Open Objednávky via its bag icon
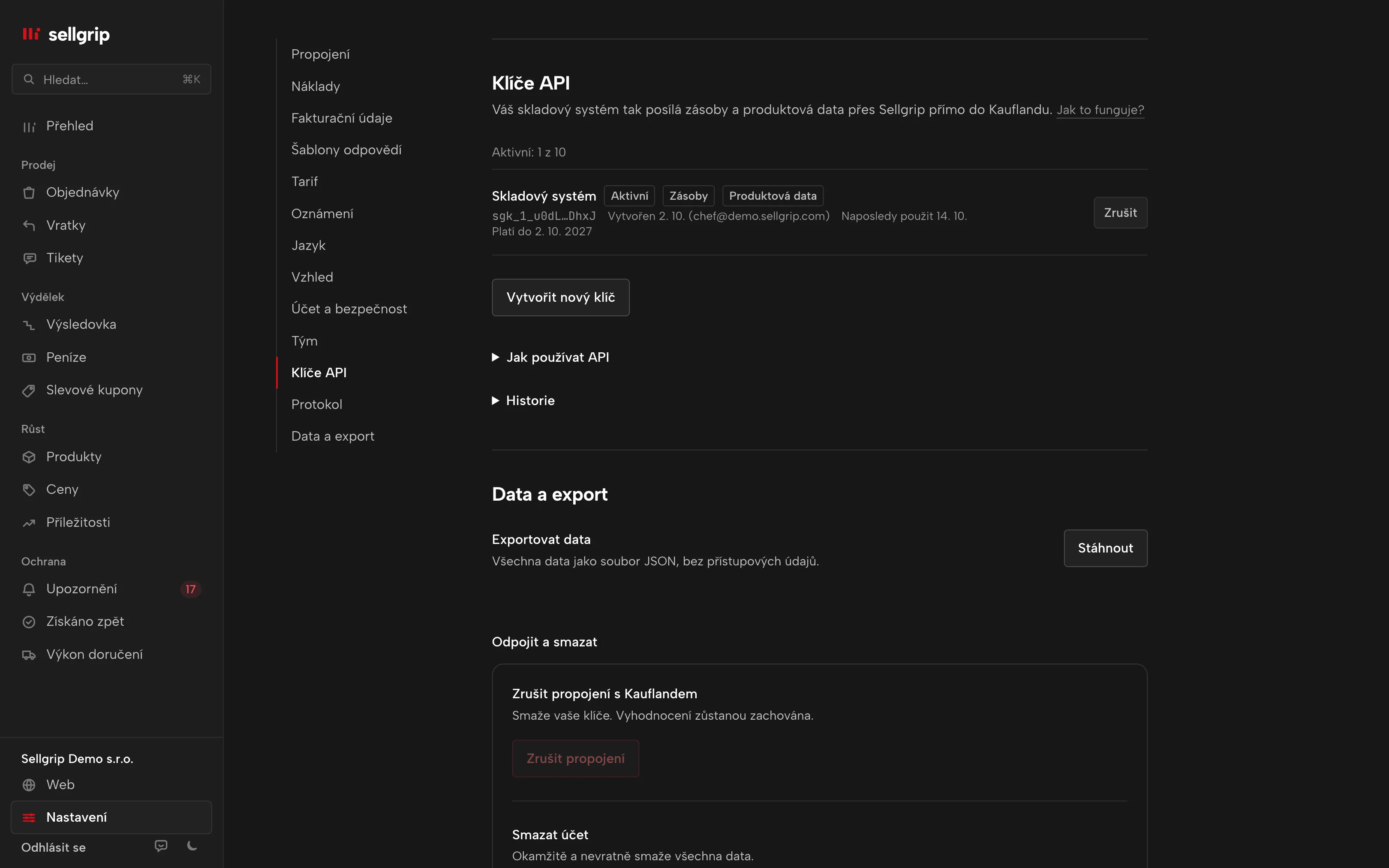The width and height of the screenshot is (1389, 868). pos(29,192)
